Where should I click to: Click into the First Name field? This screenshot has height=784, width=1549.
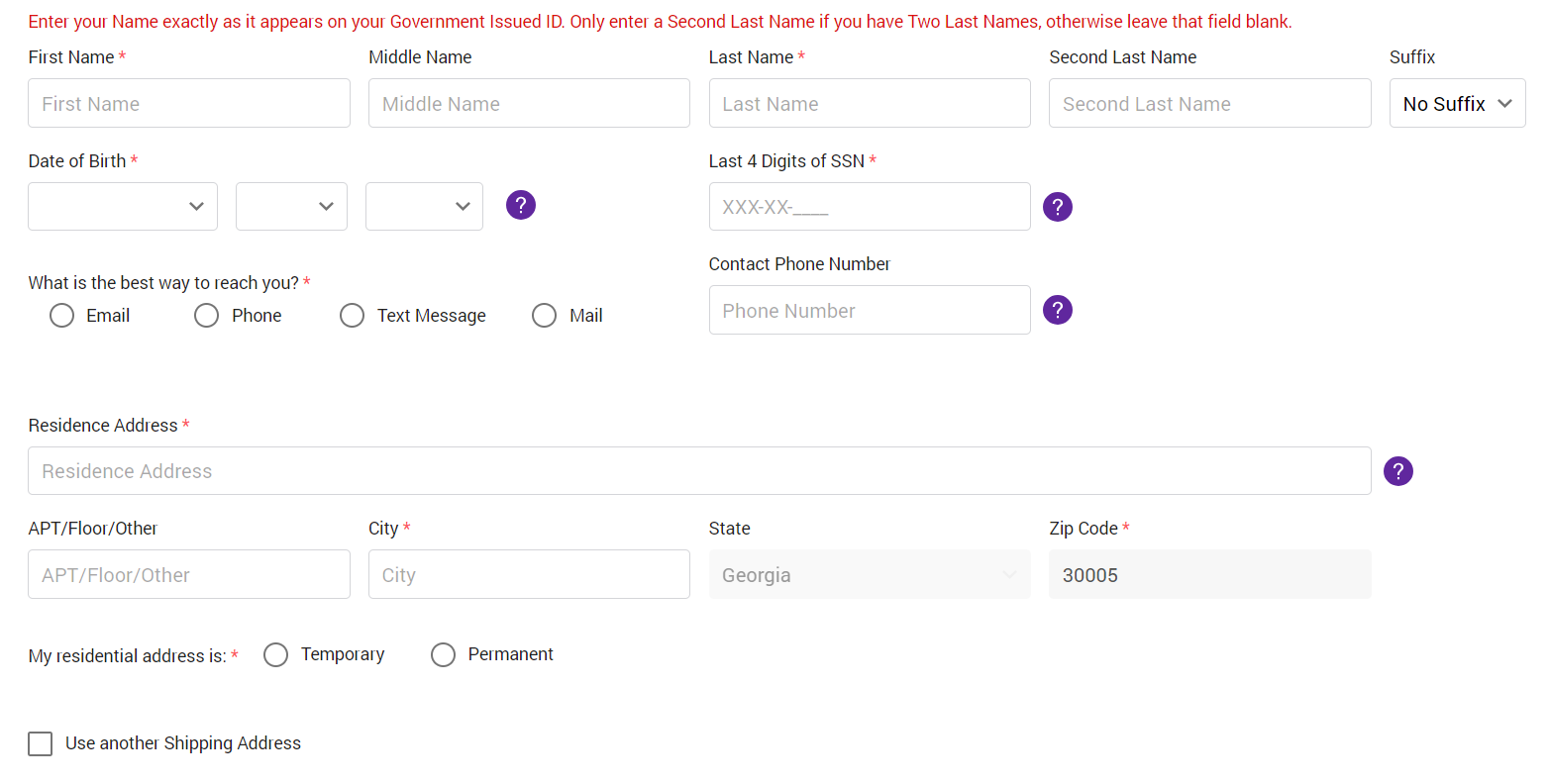coord(188,103)
